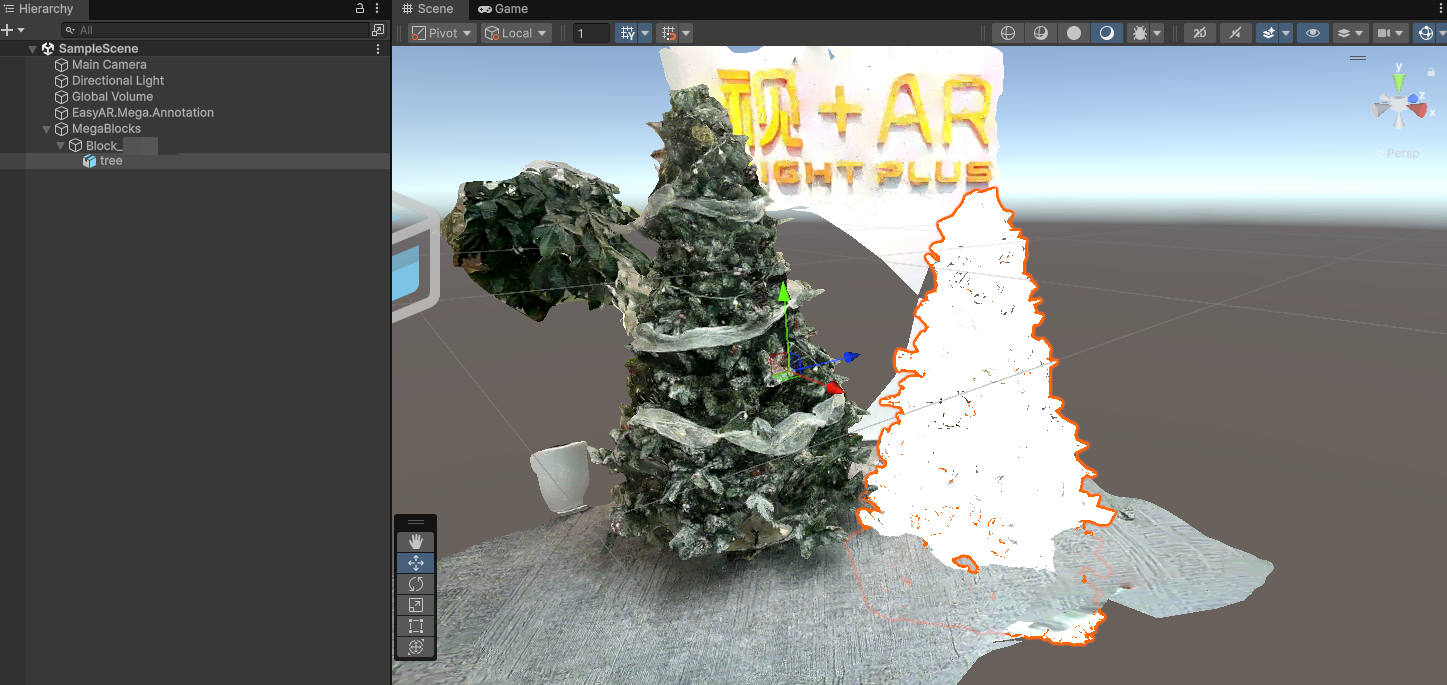Click the plus button to create a GameObject

pyautogui.click(x=8, y=29)
